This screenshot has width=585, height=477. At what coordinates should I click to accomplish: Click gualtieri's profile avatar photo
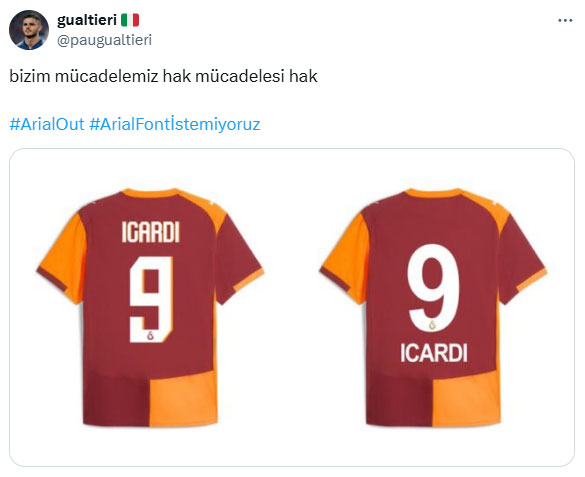[x=29, y=30]
